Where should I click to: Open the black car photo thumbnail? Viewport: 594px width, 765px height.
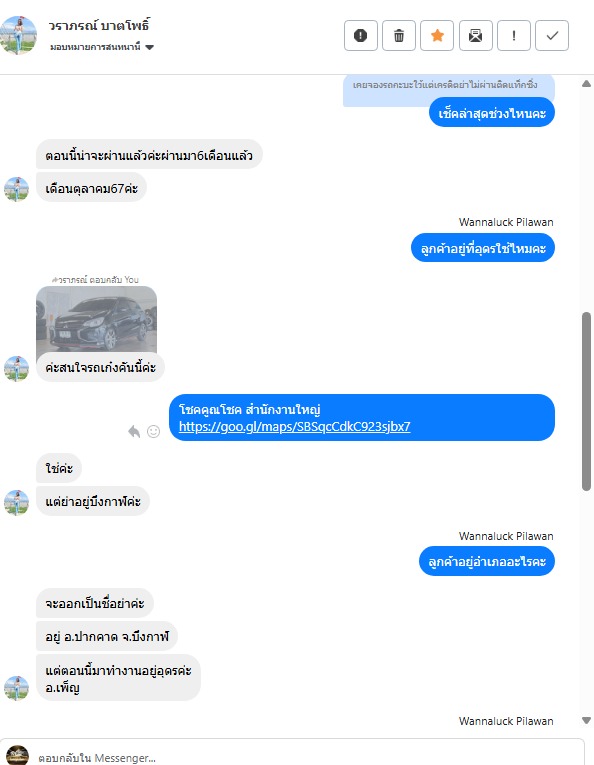click(x=97, y=319)
